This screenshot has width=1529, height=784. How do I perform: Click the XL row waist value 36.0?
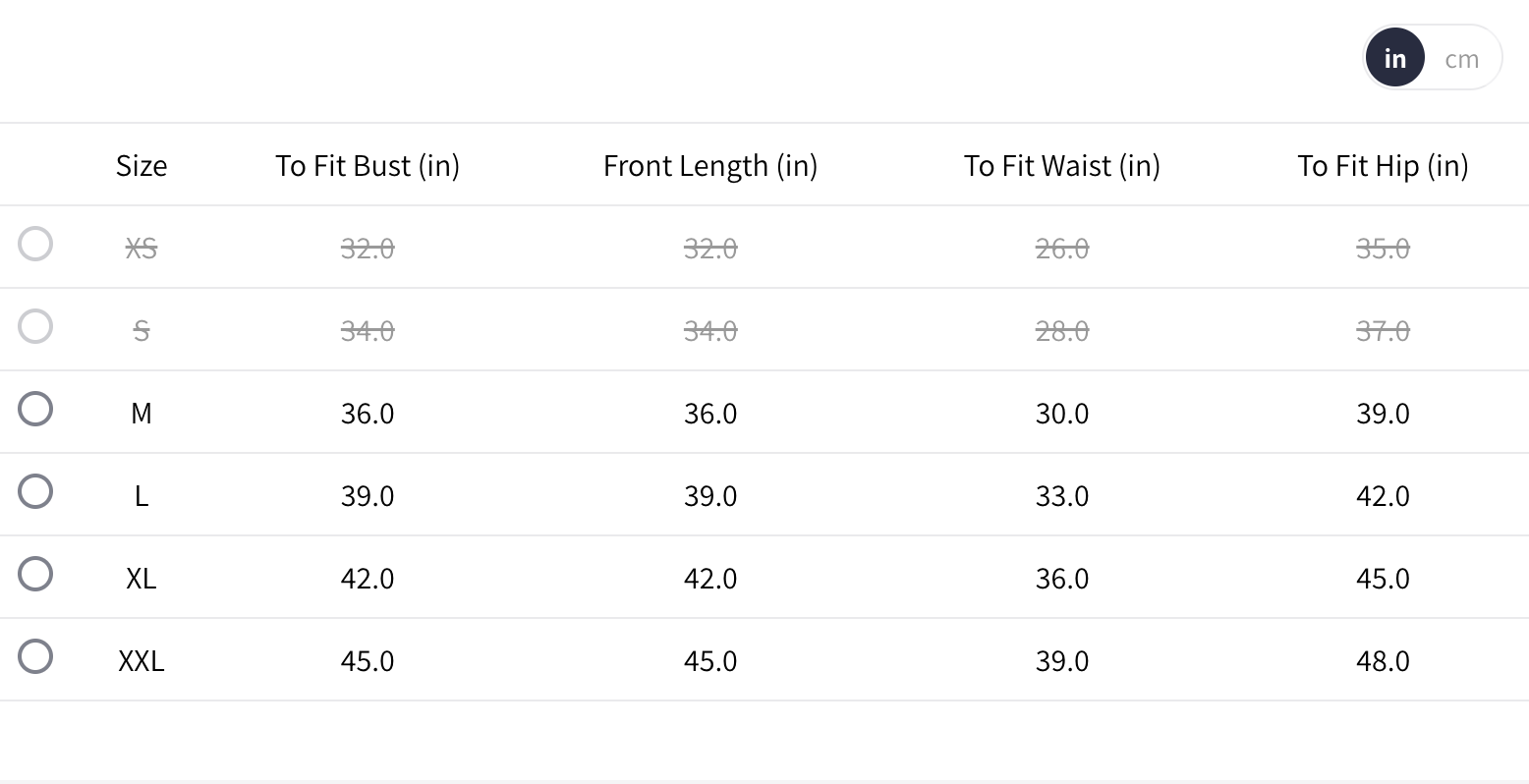pyautogui.click(x=1062, y=578)
